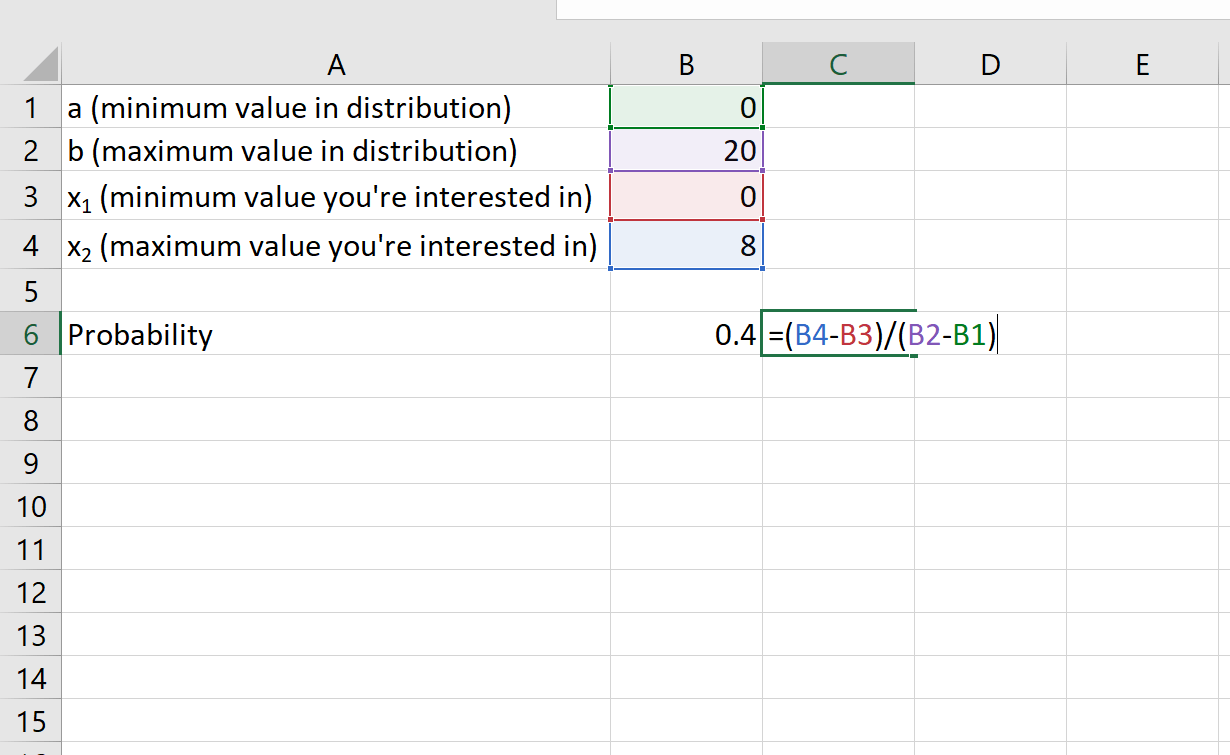Viewport: 1230px width, 755px height.
Task: Click empty cell E14
Action: click(x=1142, y=678)
